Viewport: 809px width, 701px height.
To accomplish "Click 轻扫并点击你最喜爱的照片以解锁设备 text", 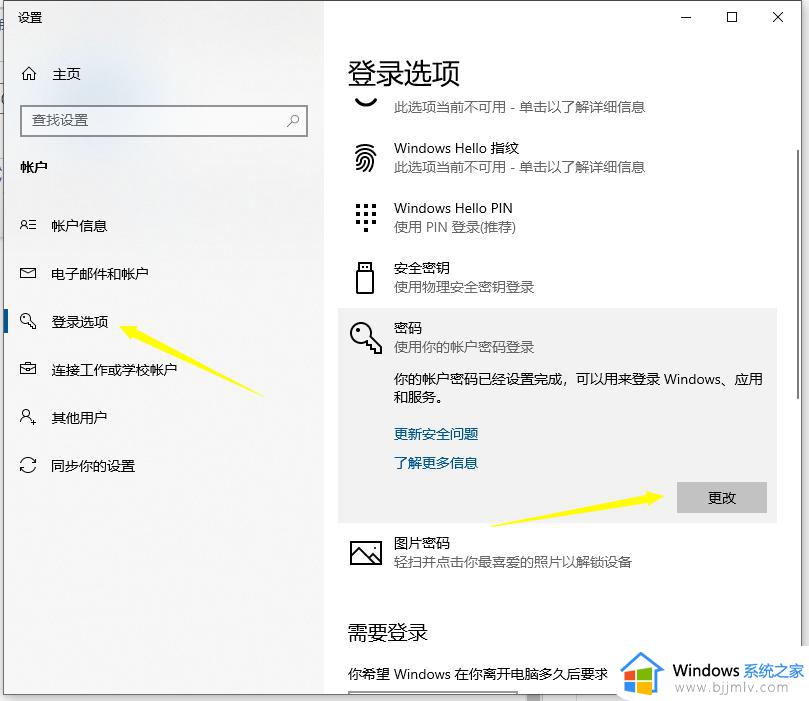I will coord(512,562).
